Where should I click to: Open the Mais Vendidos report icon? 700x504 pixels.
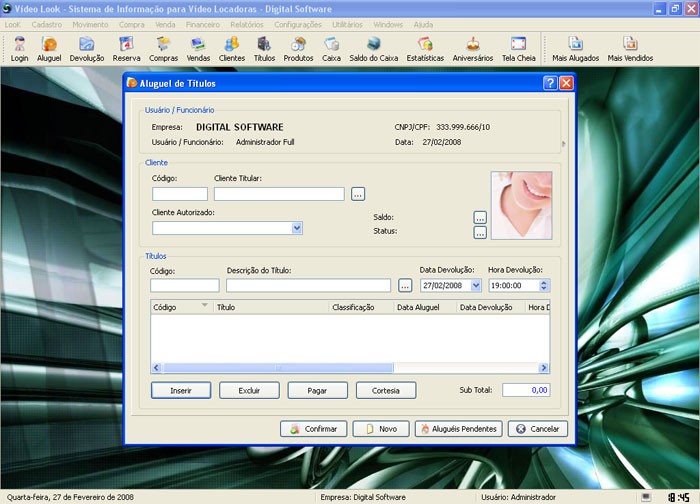630,49
